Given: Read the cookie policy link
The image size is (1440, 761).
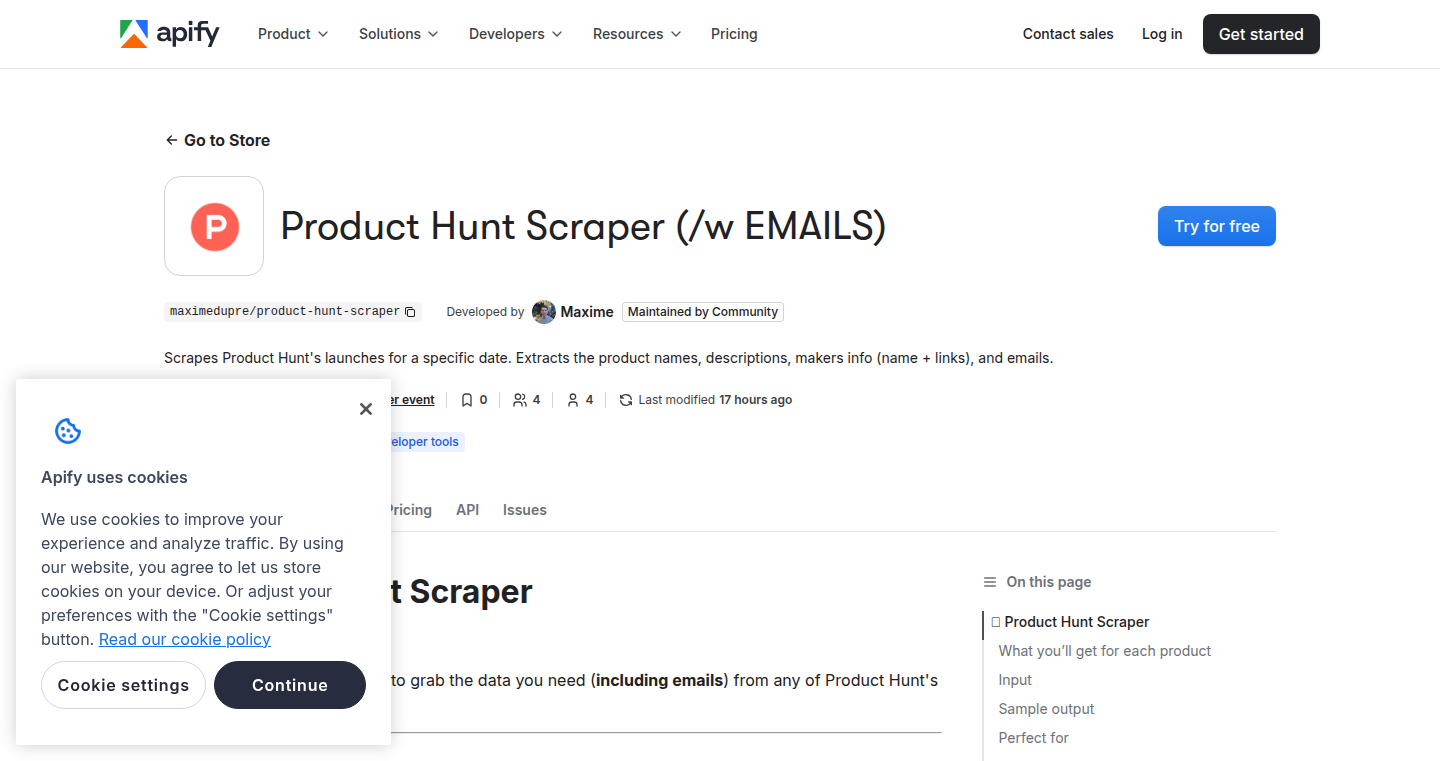Looking at the screenshot, I should (185, 639).
